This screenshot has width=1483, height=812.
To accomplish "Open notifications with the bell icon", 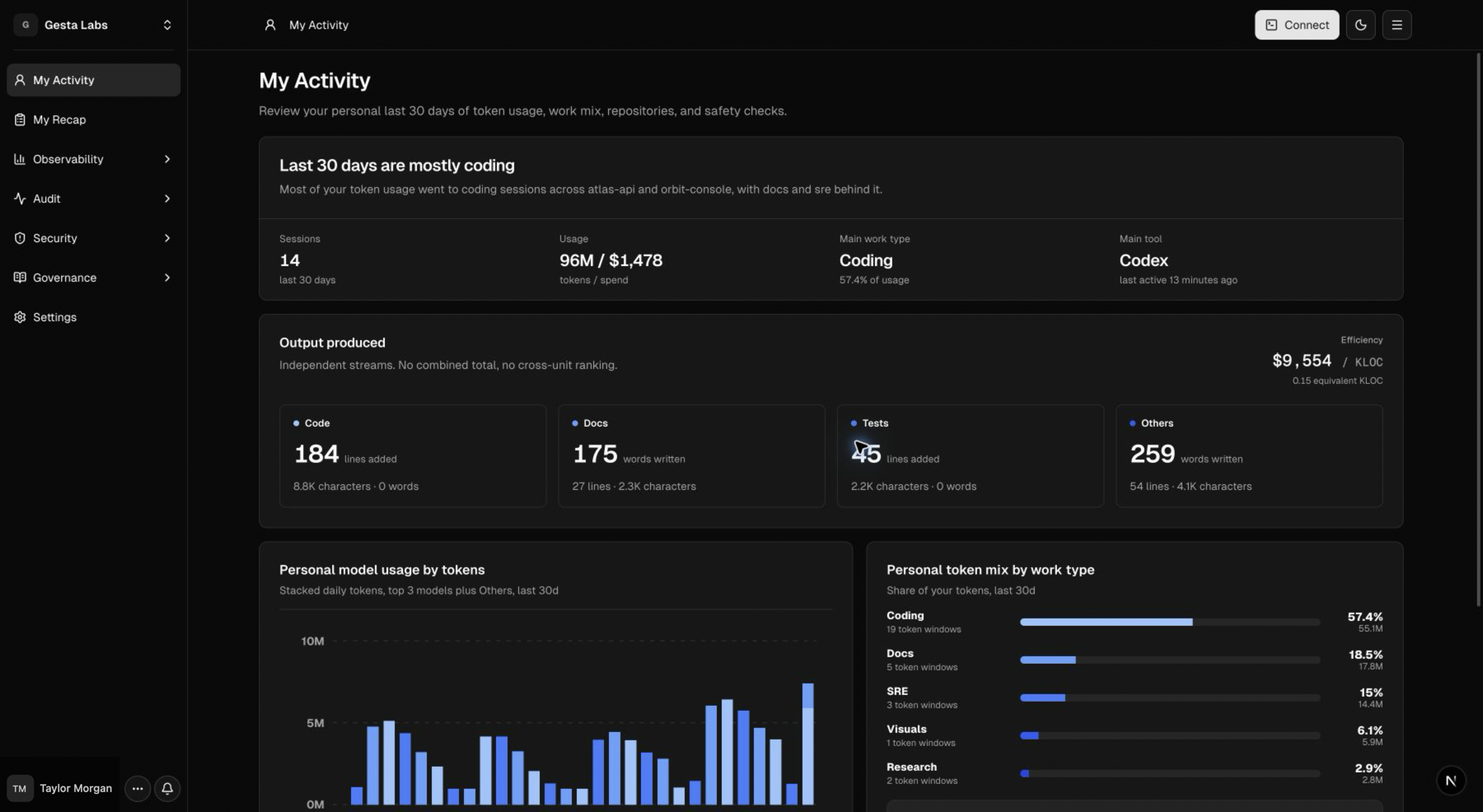I will click(x=167, y=788).
